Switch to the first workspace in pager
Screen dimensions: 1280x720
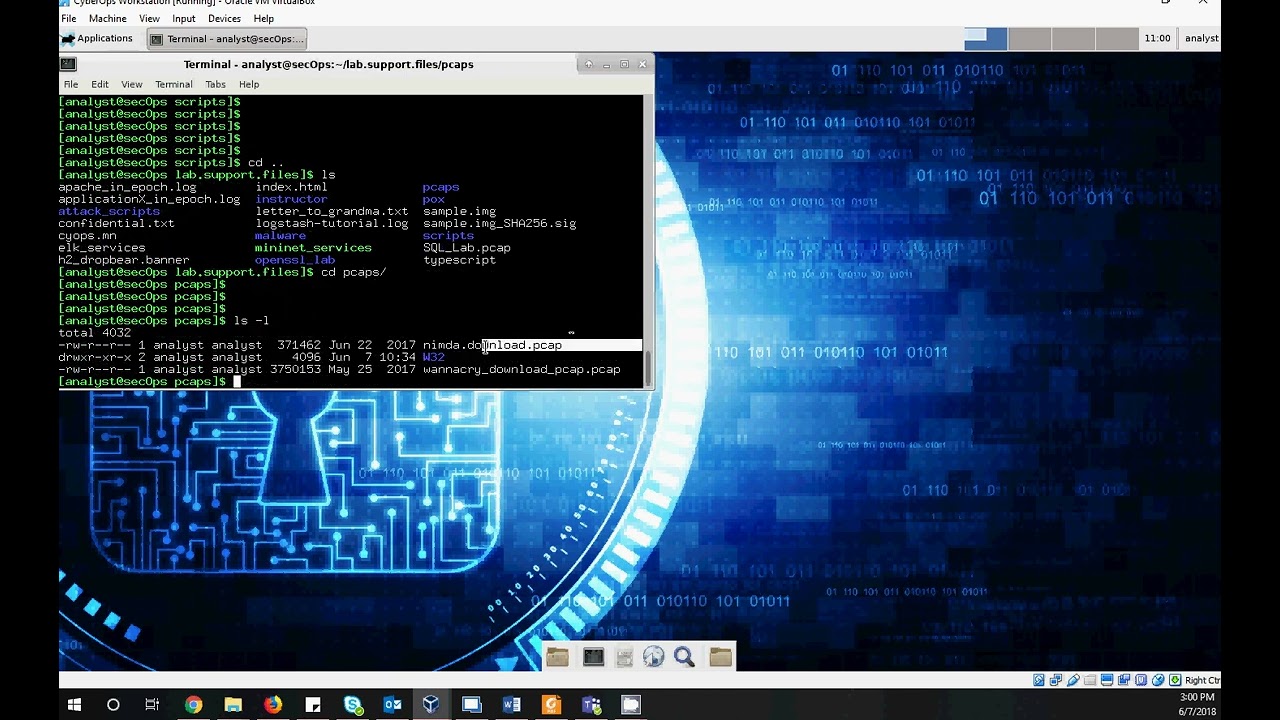point(986,39)
